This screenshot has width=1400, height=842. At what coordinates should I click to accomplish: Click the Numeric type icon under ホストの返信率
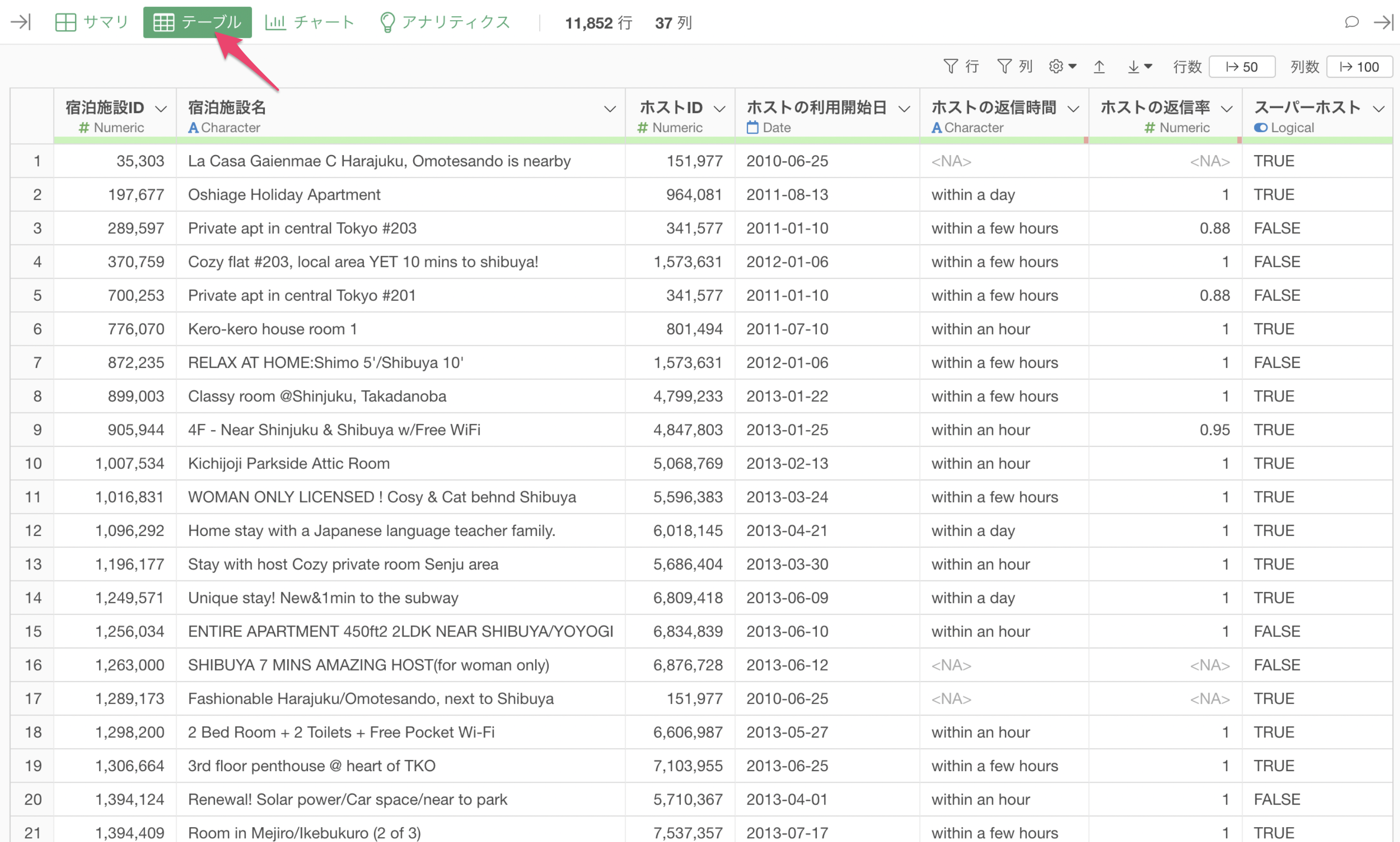(x=1150, y=128)
